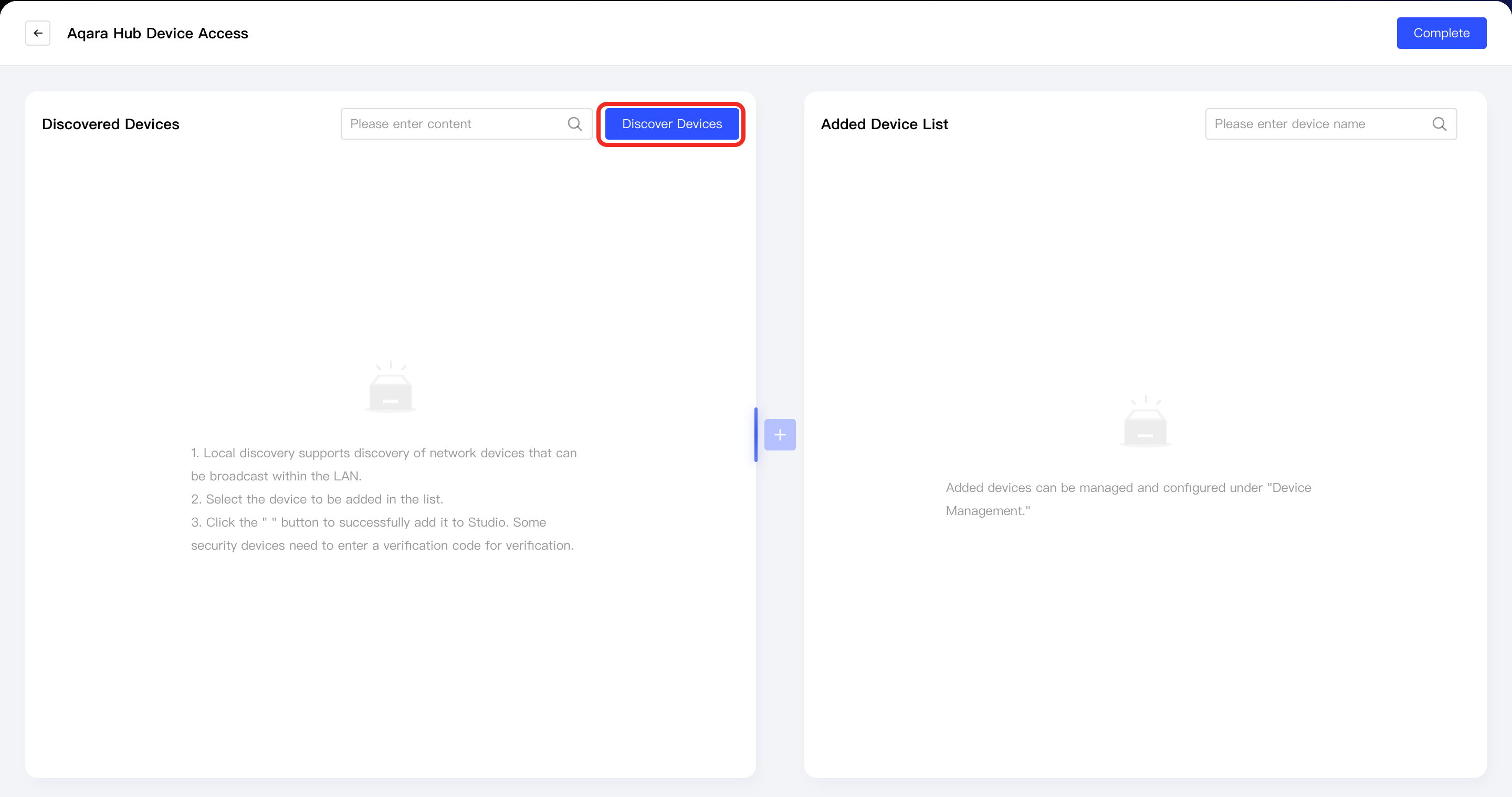Click the magnifier icon in Discovered Devices search
This screenshot has height=797, width=1512.
(575, 124)
